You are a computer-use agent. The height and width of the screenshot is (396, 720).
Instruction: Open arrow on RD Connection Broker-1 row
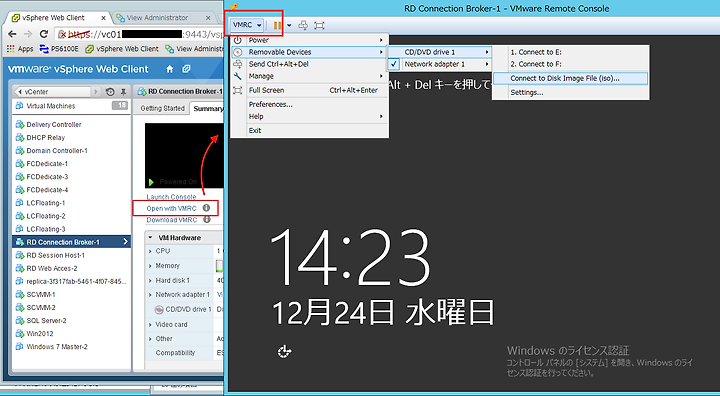(125, 242)
